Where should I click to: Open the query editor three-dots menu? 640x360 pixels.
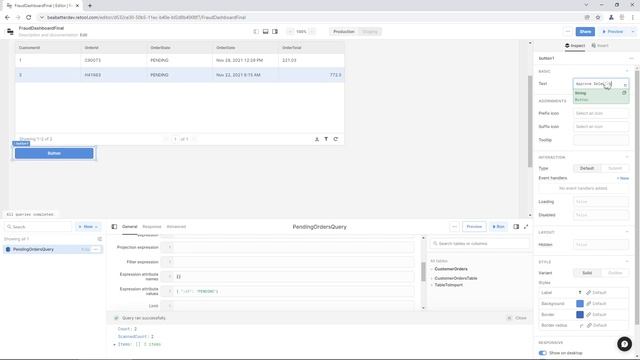click(x=454, y=227)
